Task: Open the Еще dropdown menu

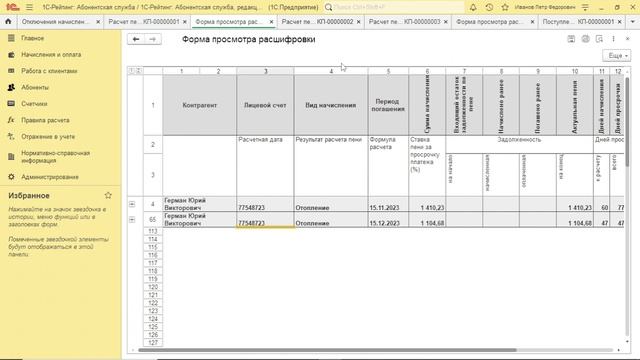Action: pos(616,56)
